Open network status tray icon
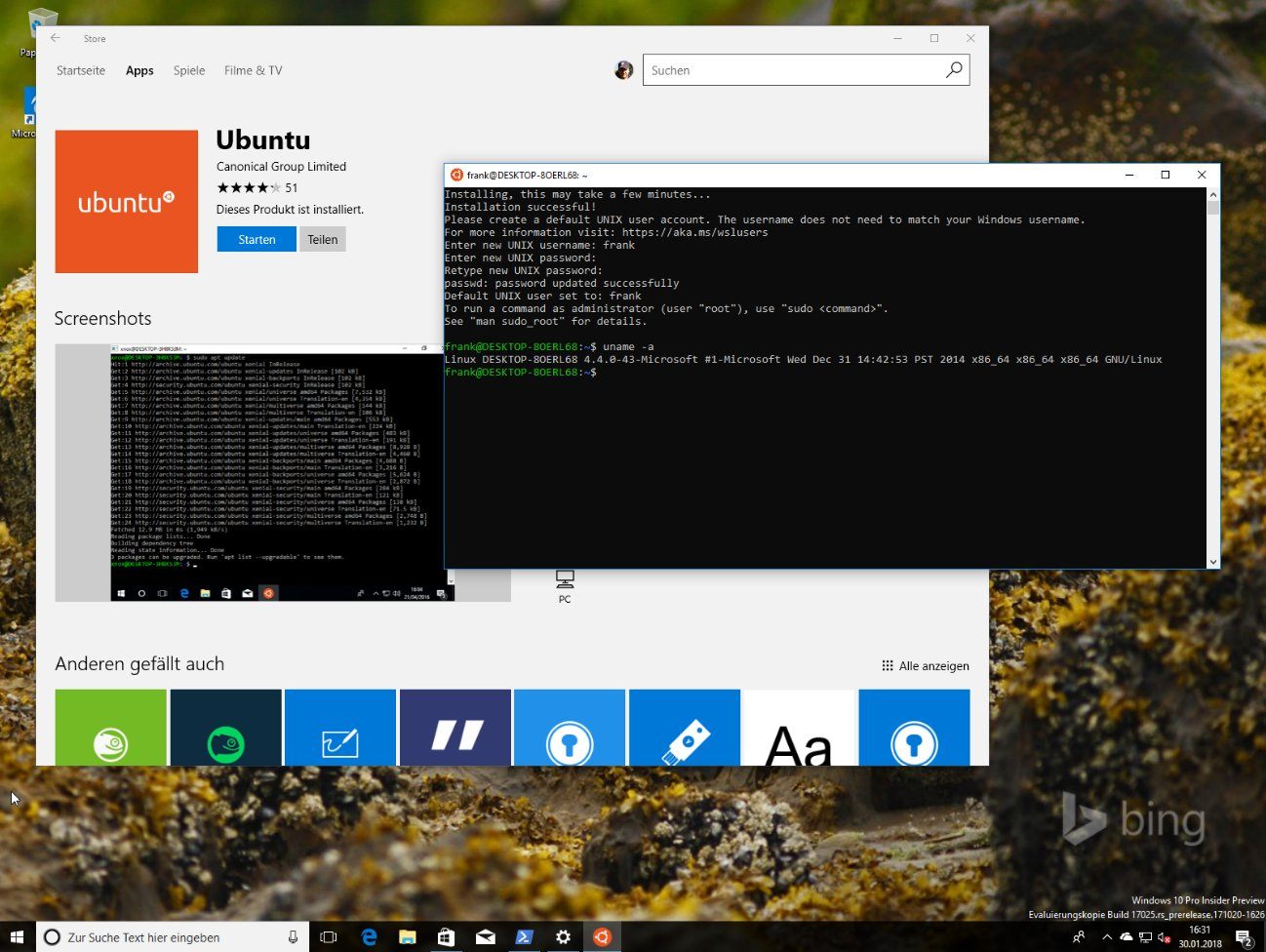The height and width of the screenshot is (952, 1266). [x=1145, y=937]
